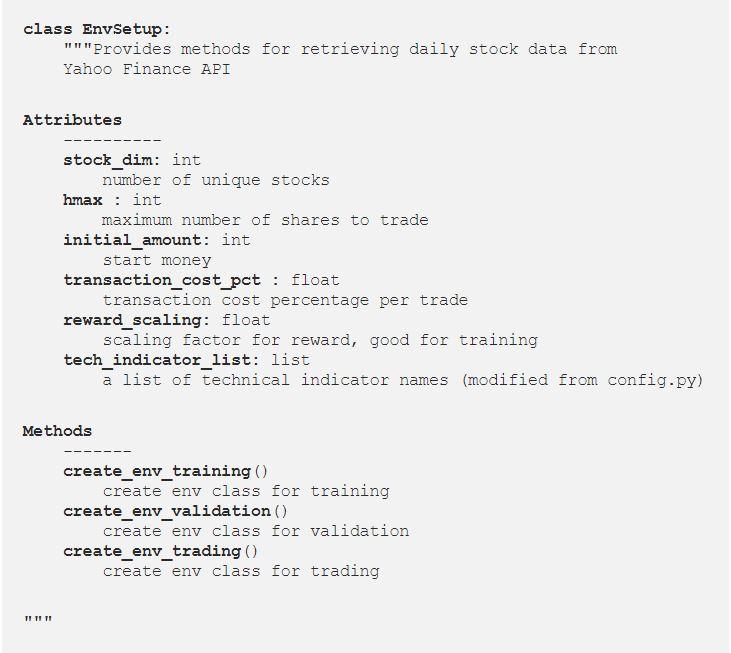
Task: Click the tech_indicator_list attribute
Action: 157,360
